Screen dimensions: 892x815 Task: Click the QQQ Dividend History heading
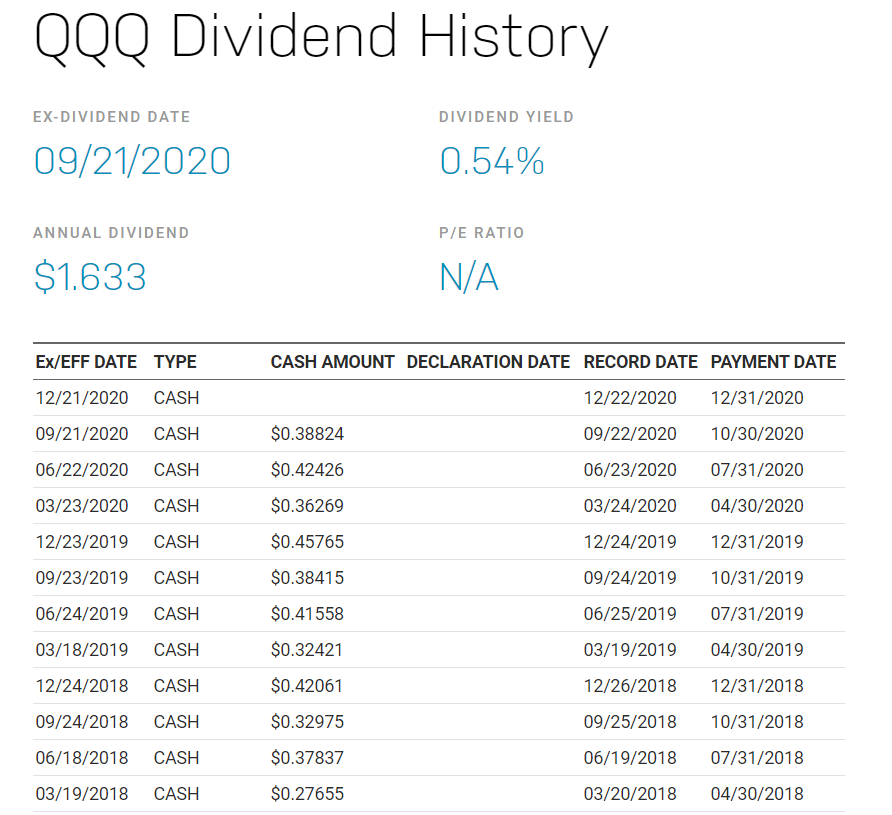[321, 38]
